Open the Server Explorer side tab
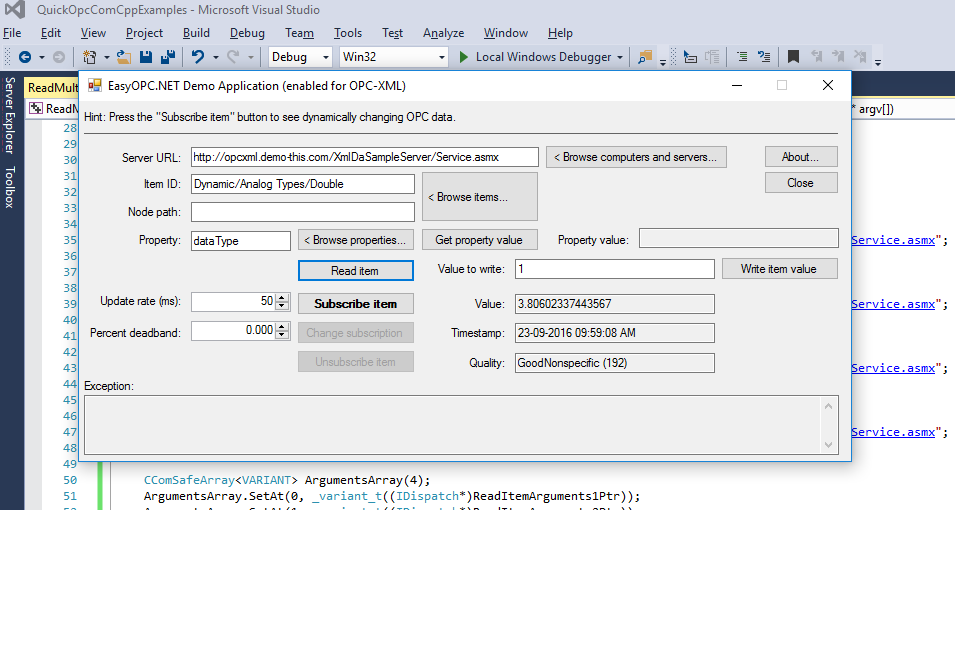This screenshot has width=955, height=664. [x=9, y=115]
